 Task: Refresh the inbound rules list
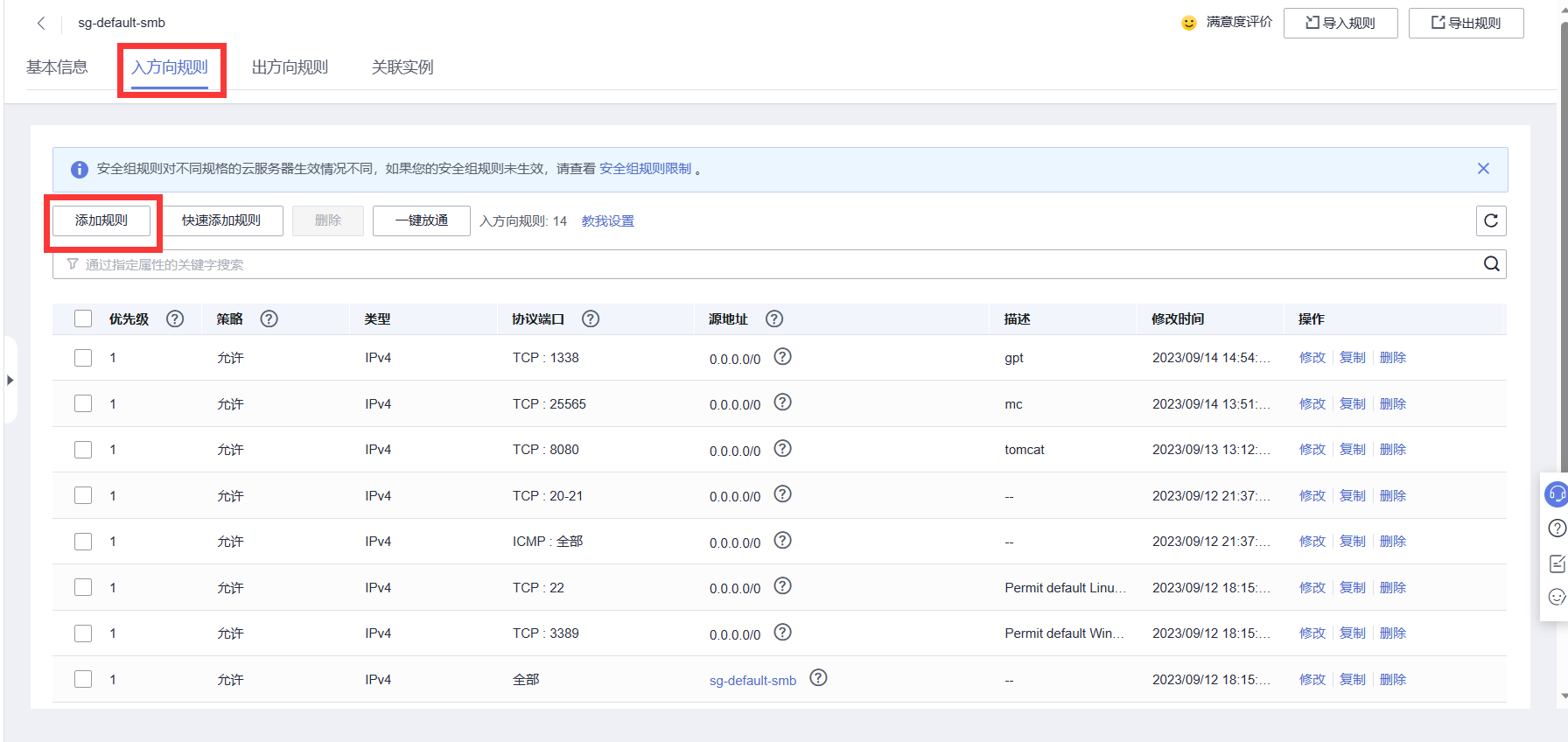(x=1491, y=220)
